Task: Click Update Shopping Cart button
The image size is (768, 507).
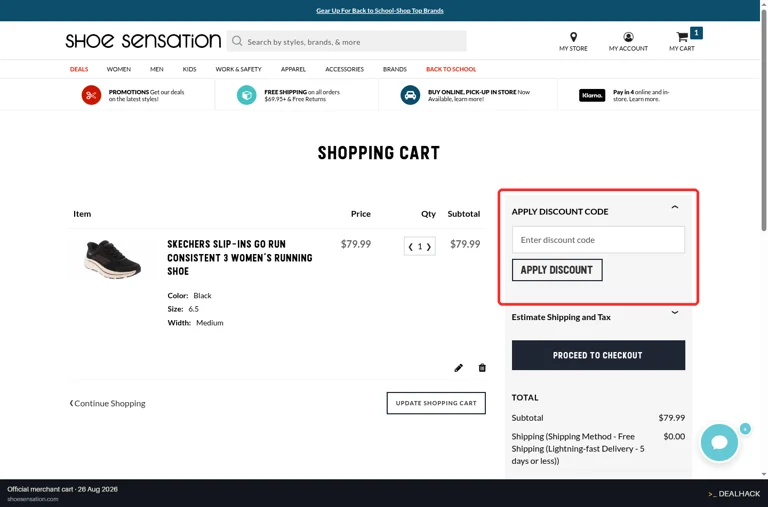Action: tap(436, 403)
